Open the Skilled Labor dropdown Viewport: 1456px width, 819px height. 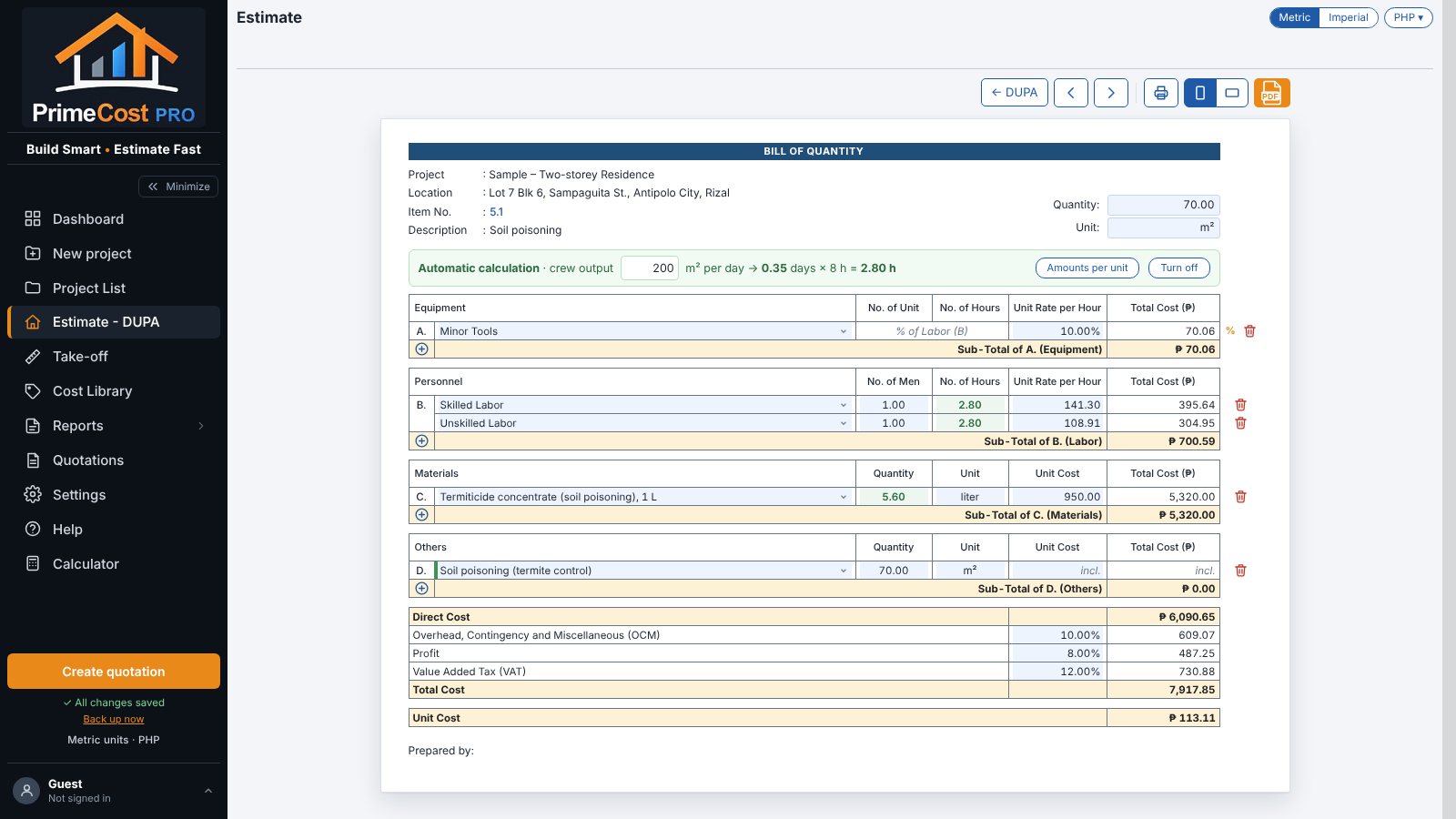(x=643, y=405)
